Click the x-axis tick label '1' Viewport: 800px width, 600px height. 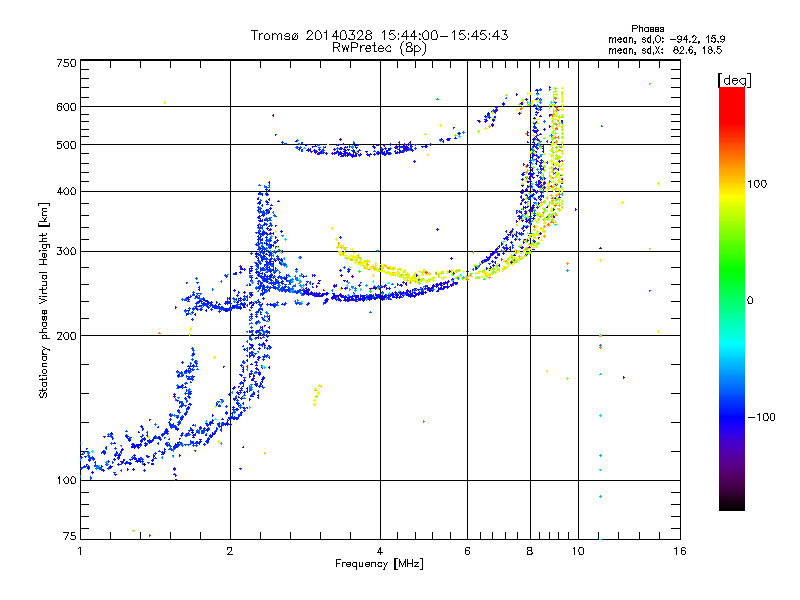click(x=80, y=551)
